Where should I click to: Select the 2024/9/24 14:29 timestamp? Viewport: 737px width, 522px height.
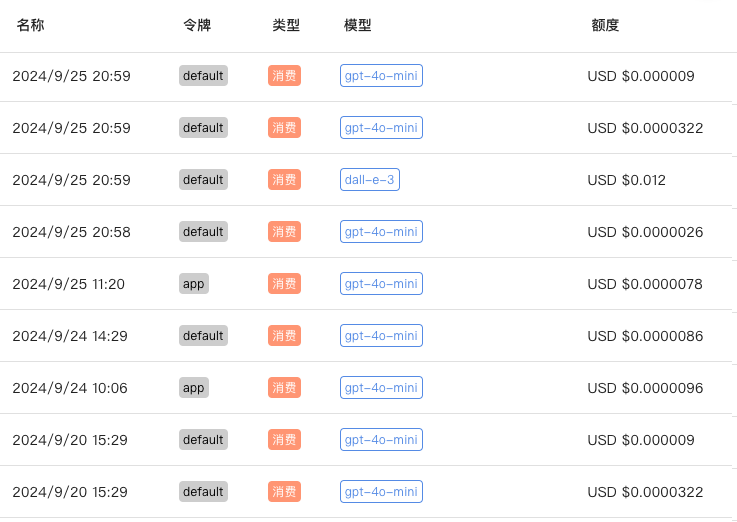tap(70, 336)
